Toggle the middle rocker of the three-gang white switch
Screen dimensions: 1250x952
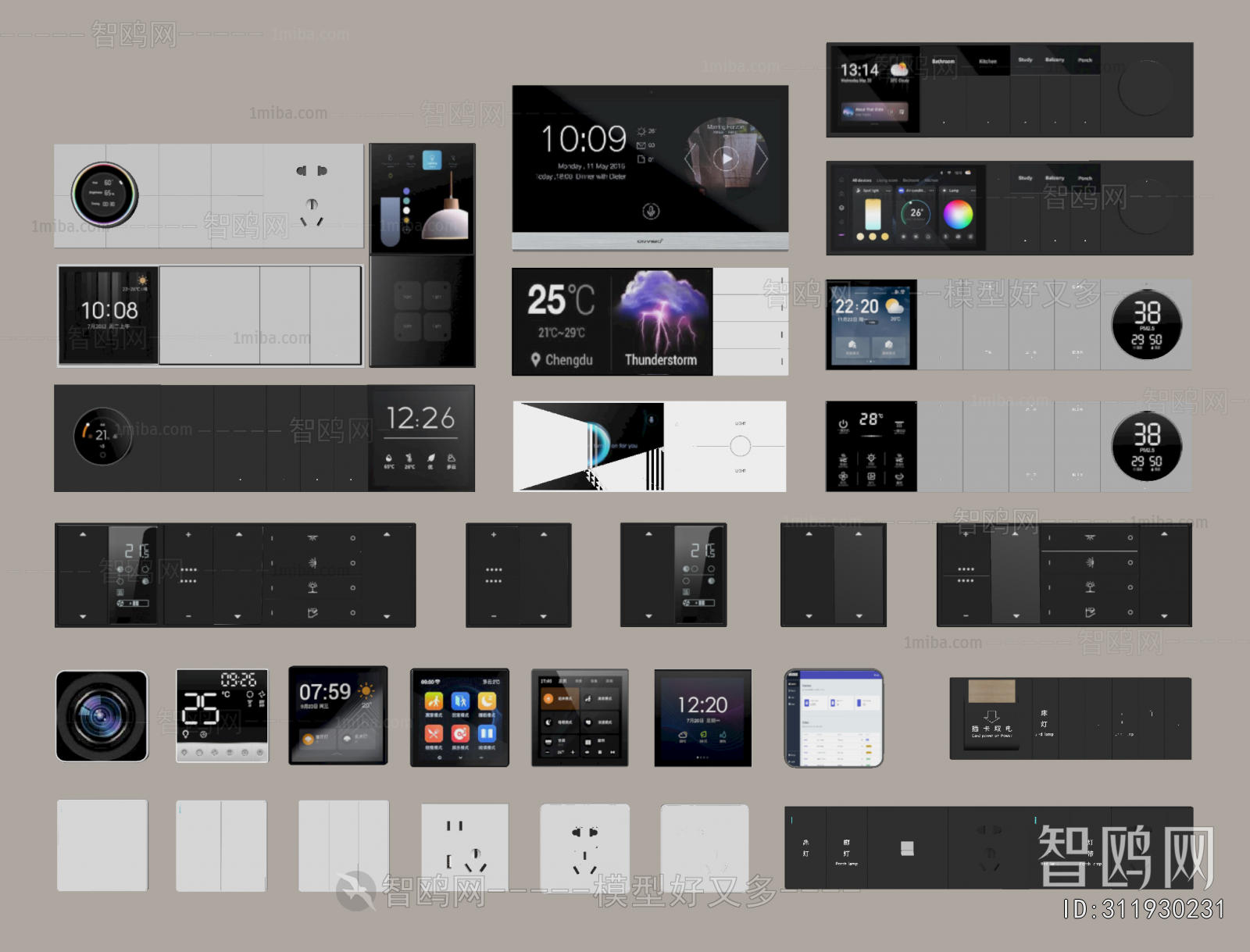[343, 845]
